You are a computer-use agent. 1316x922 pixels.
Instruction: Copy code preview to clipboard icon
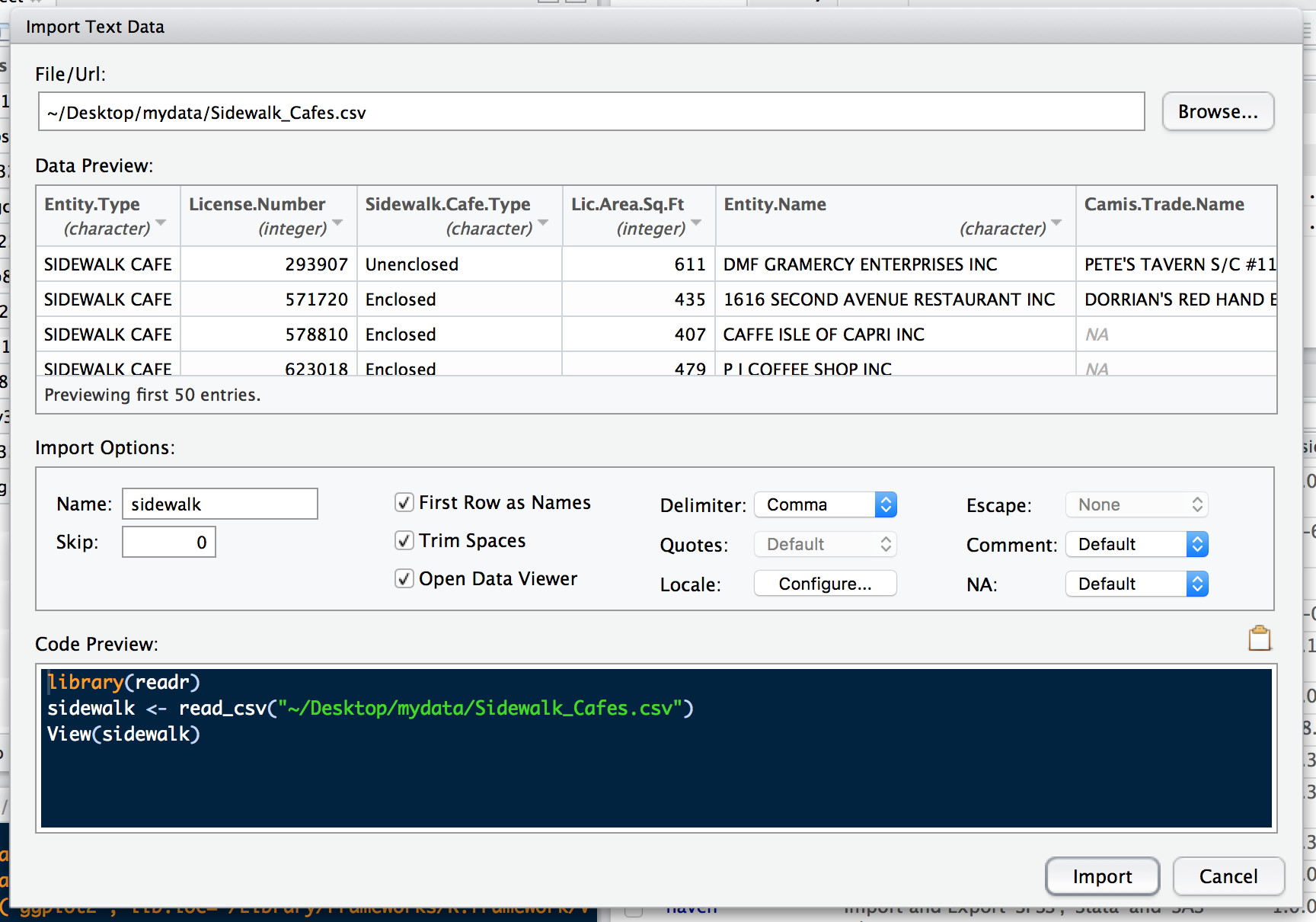pos(1260,638)
